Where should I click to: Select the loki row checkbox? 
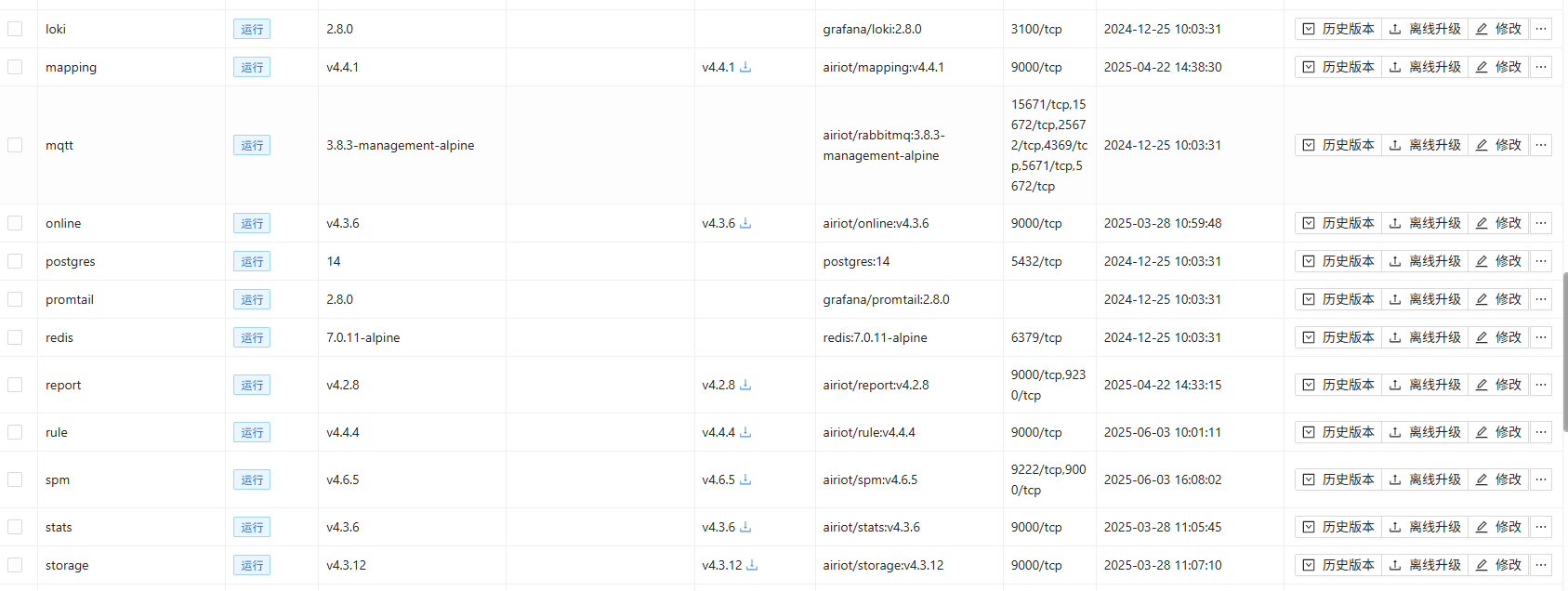15,29
